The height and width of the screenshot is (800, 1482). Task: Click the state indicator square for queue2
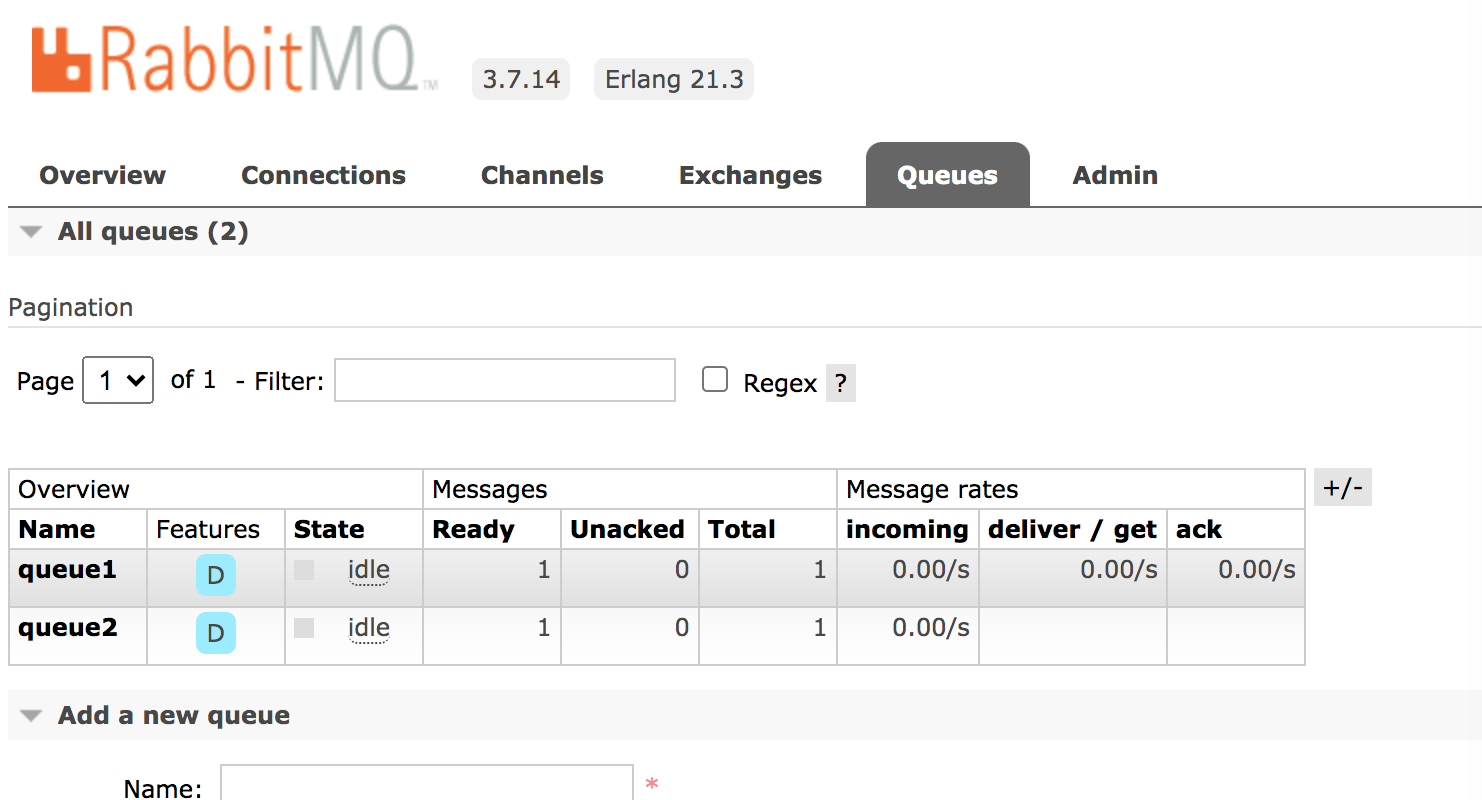[304, 628]
